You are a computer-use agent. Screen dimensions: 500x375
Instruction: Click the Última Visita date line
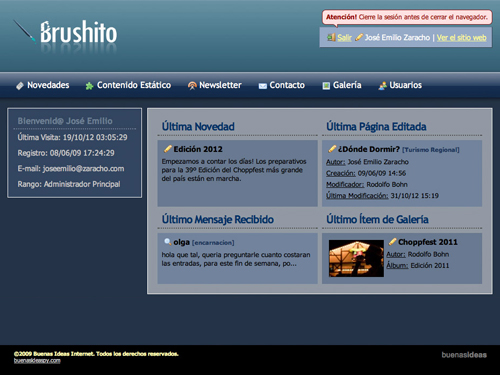72,137
